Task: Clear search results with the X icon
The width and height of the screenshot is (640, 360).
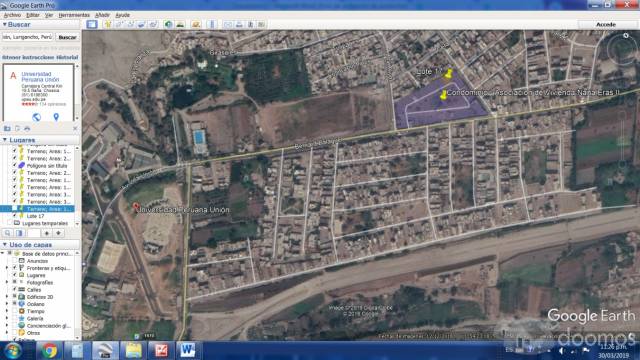Action: point(75,128)
